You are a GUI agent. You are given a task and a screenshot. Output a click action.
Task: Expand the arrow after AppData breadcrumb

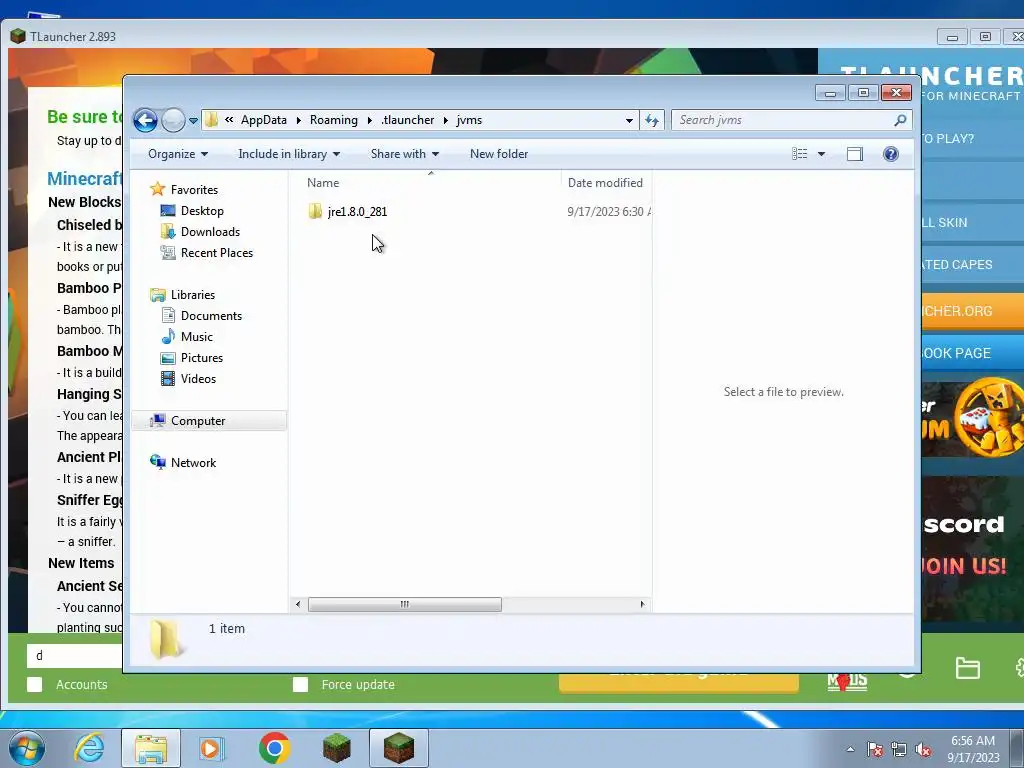[x=298, y=120]
